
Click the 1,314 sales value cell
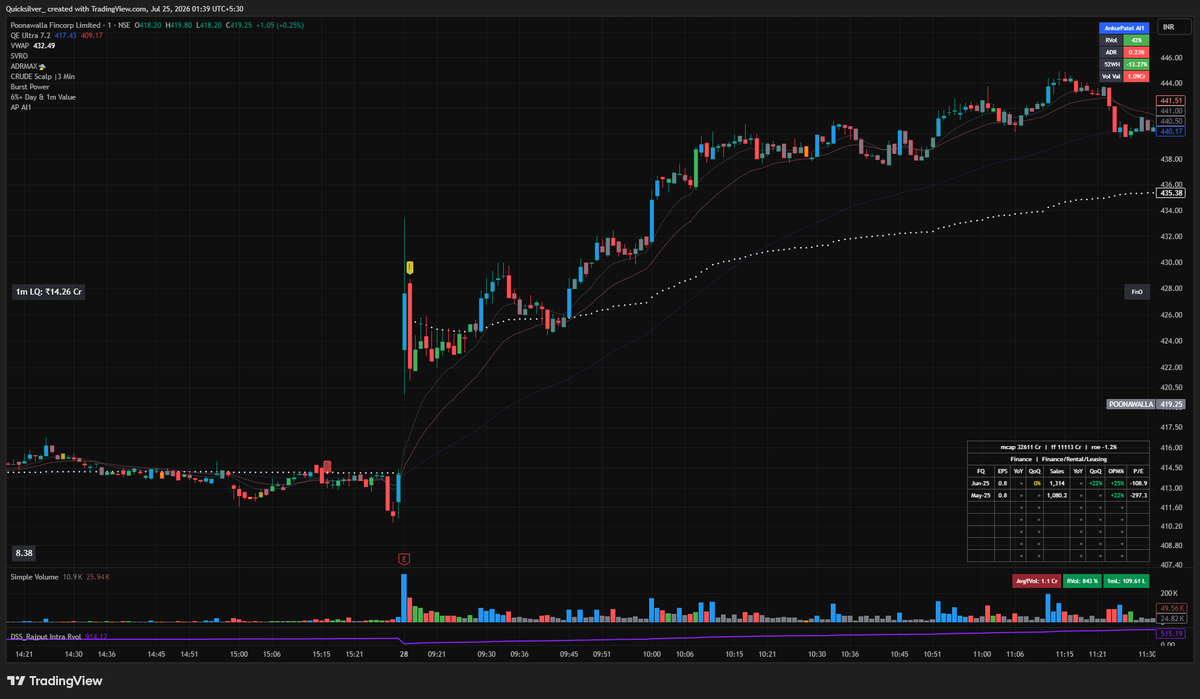(x=1057, y=482)
